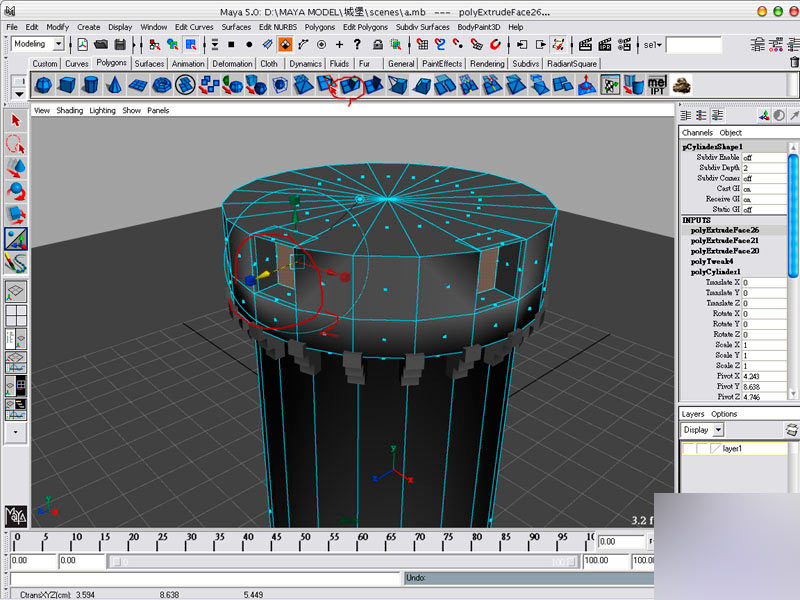Viewport: 800px width, 600px height.
Task: Toggle Make Live magnet button
Action: click(x=495, y=45)
